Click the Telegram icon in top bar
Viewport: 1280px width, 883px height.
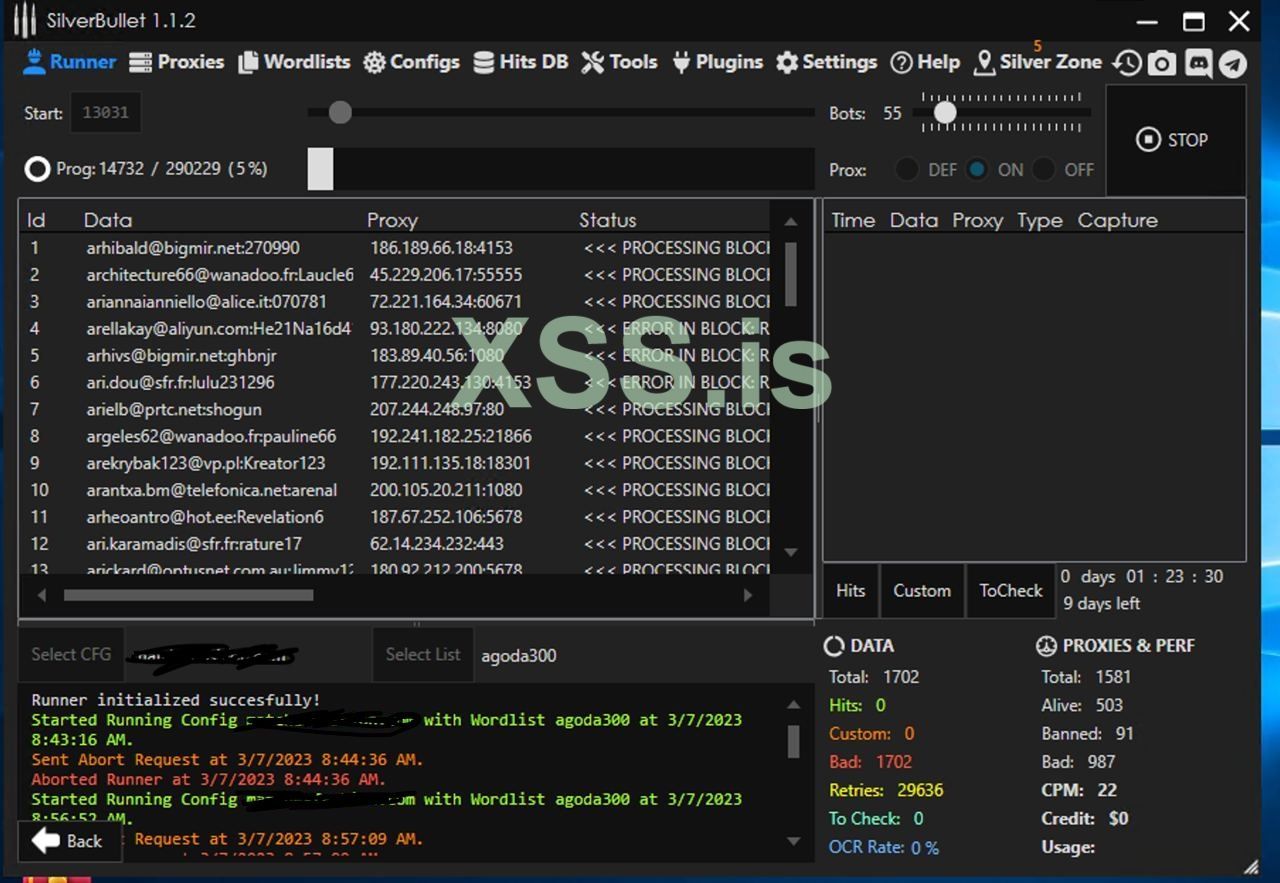[x=1233, y=63]
